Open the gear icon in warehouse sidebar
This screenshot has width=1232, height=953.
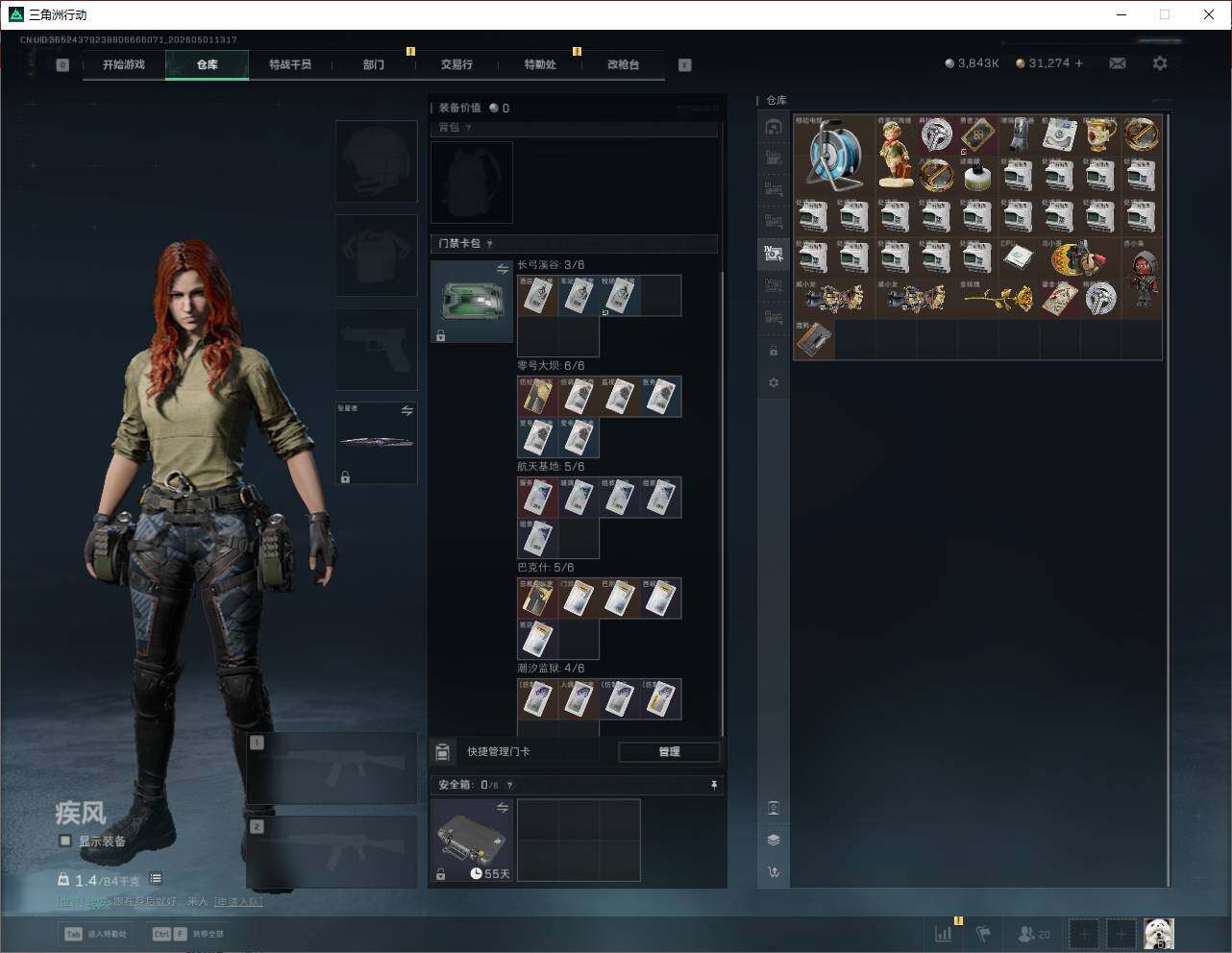(x=774, y=382)
